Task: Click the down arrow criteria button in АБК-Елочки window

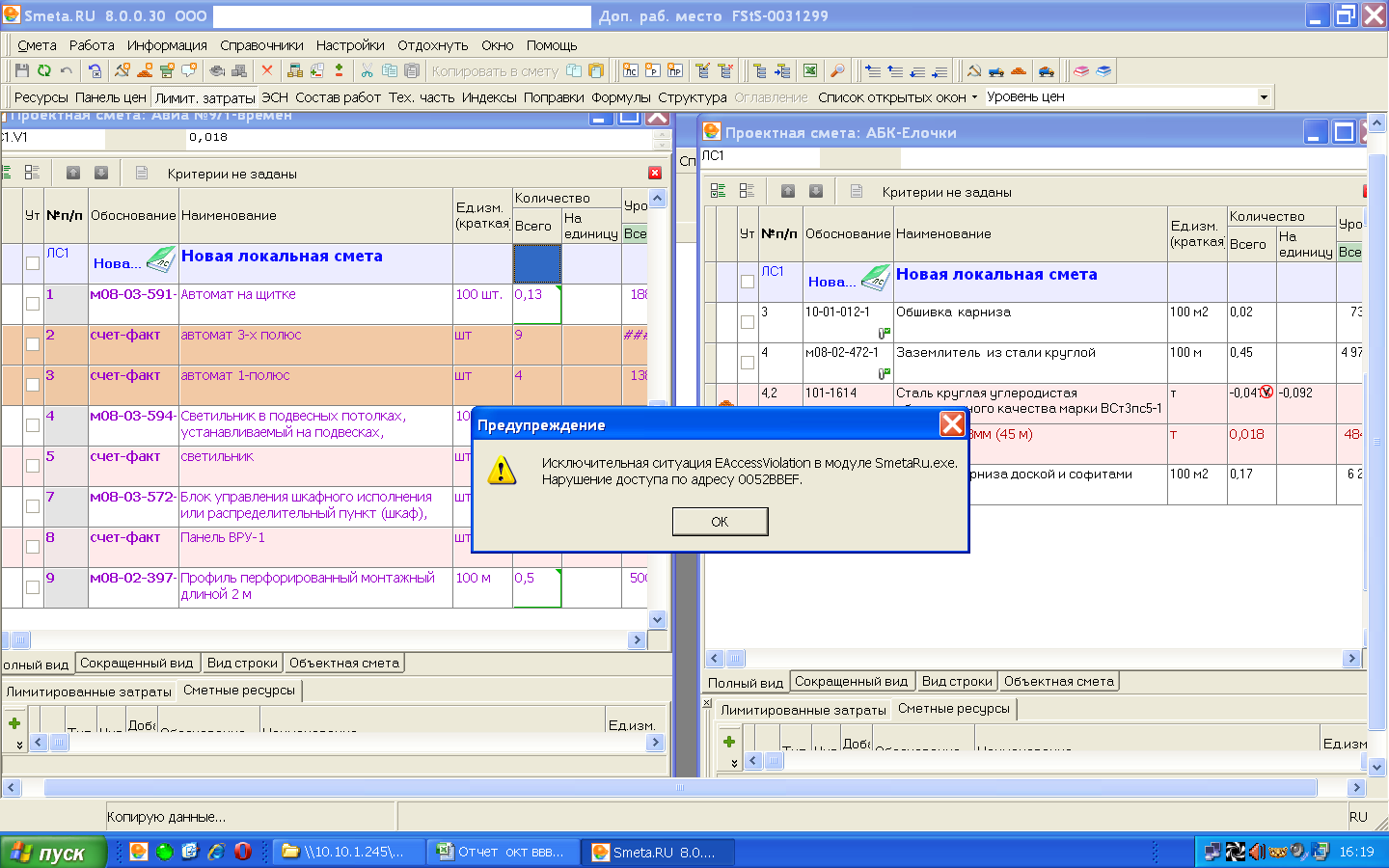Action: click(x=816, y=191)
